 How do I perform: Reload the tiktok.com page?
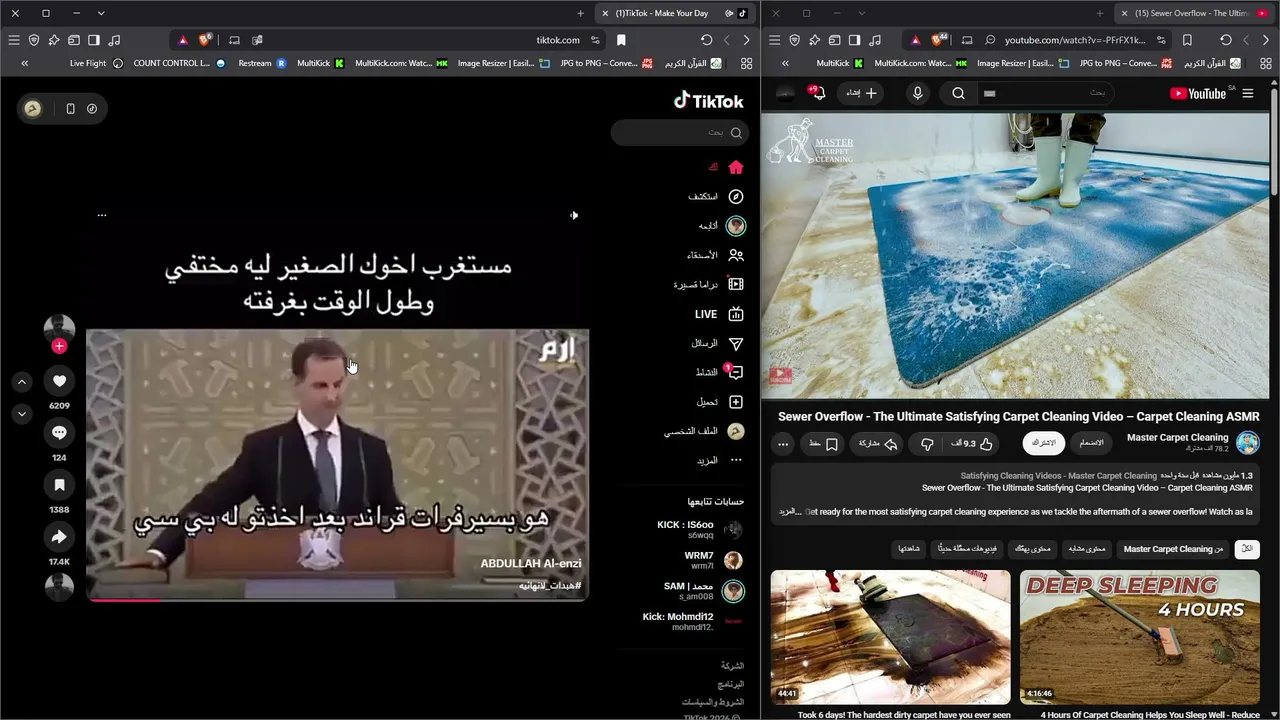click(706, 40)
